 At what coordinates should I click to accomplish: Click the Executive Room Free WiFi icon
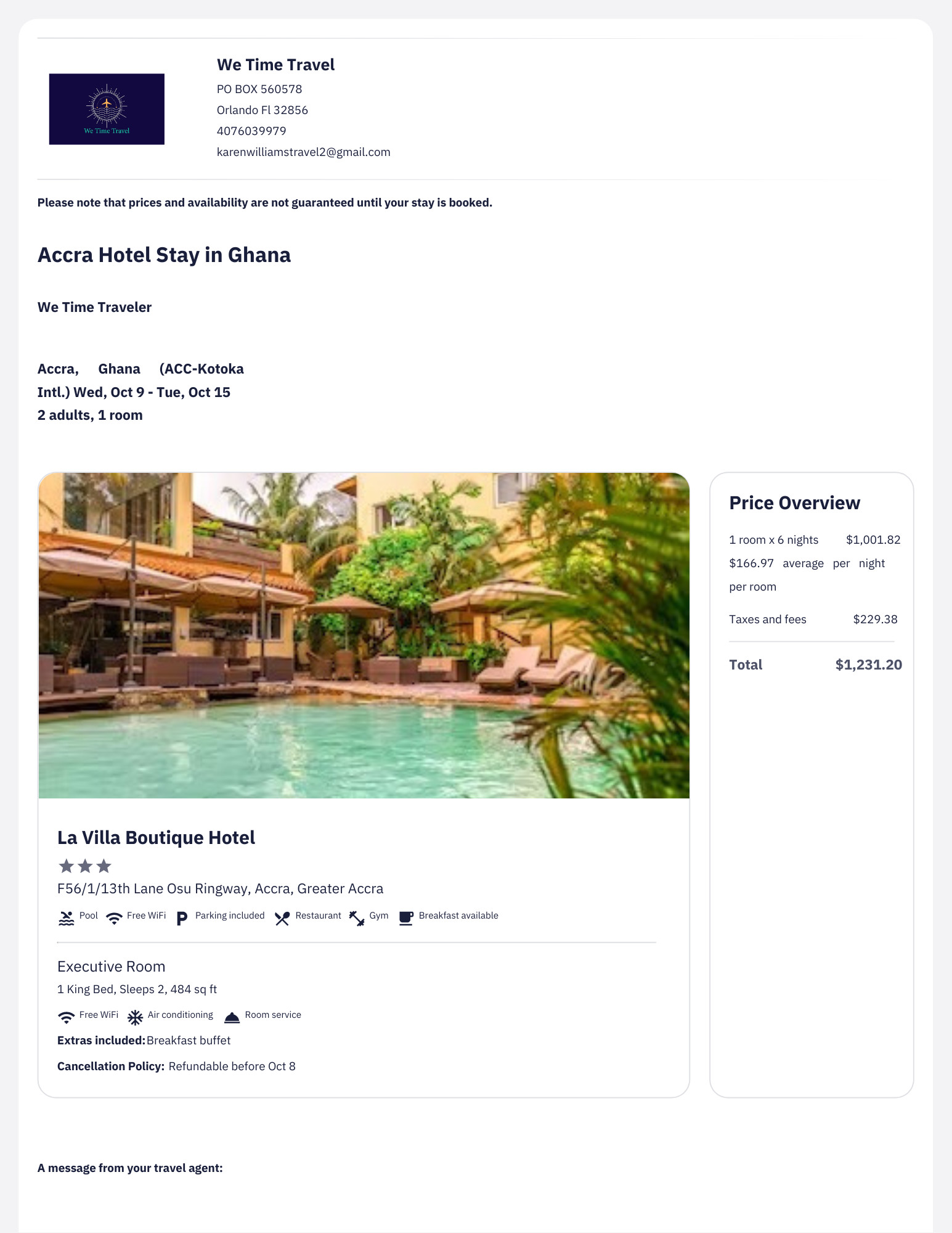point(67,1017)
